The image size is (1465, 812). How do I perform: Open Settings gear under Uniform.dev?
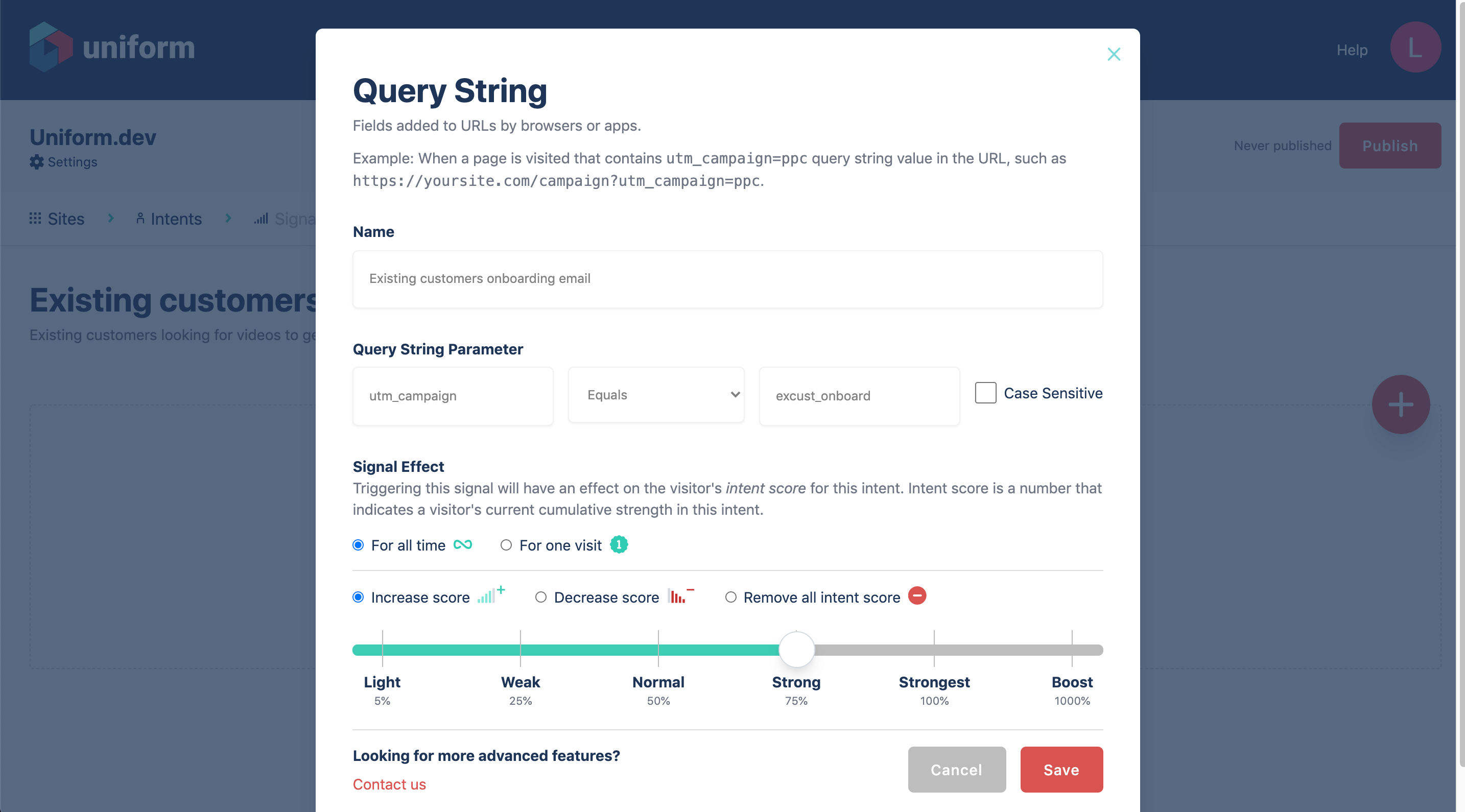coord(37,162)
